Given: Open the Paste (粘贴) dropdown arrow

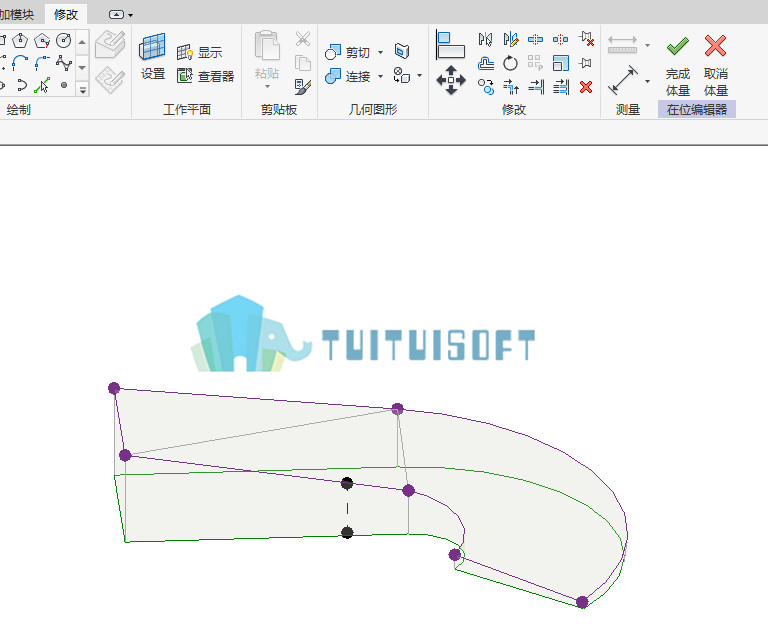Looking at the screenshot, I should 267,87.
